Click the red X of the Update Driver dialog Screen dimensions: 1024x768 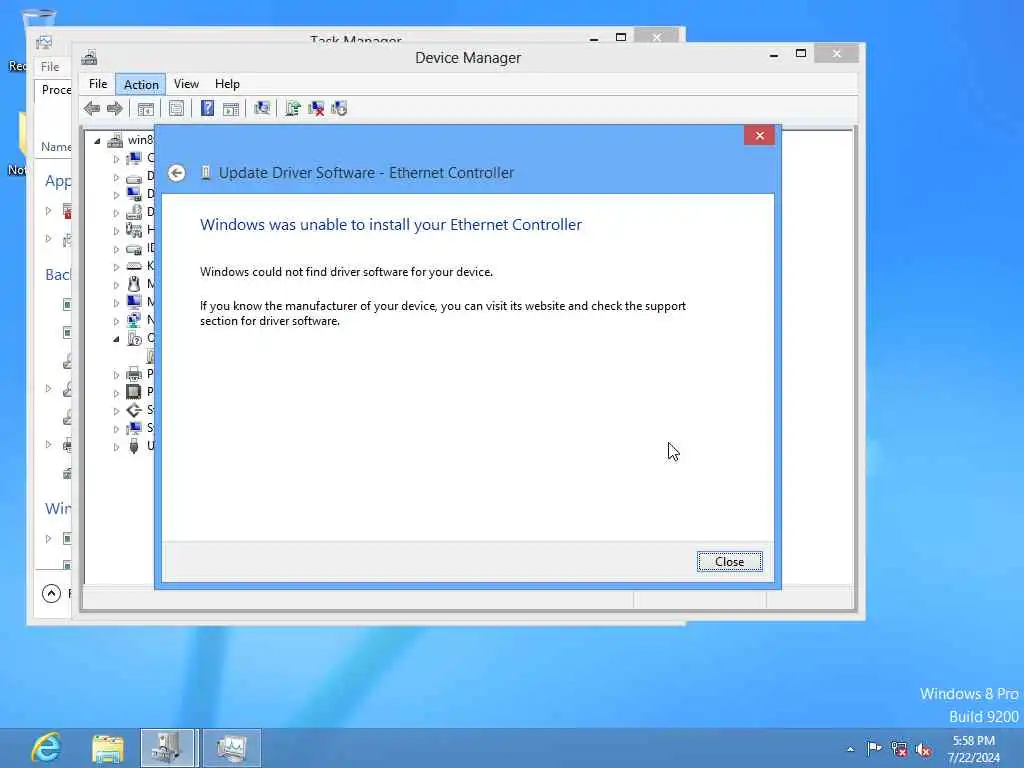point(759,135)
